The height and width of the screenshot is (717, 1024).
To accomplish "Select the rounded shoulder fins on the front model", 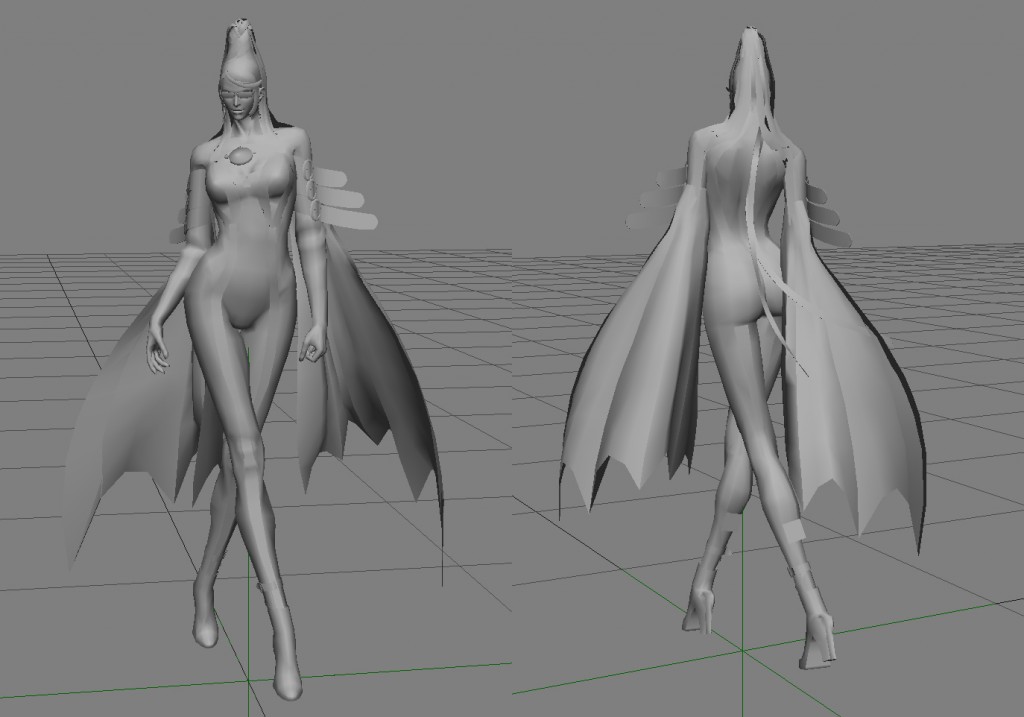I will coord(342,199).
